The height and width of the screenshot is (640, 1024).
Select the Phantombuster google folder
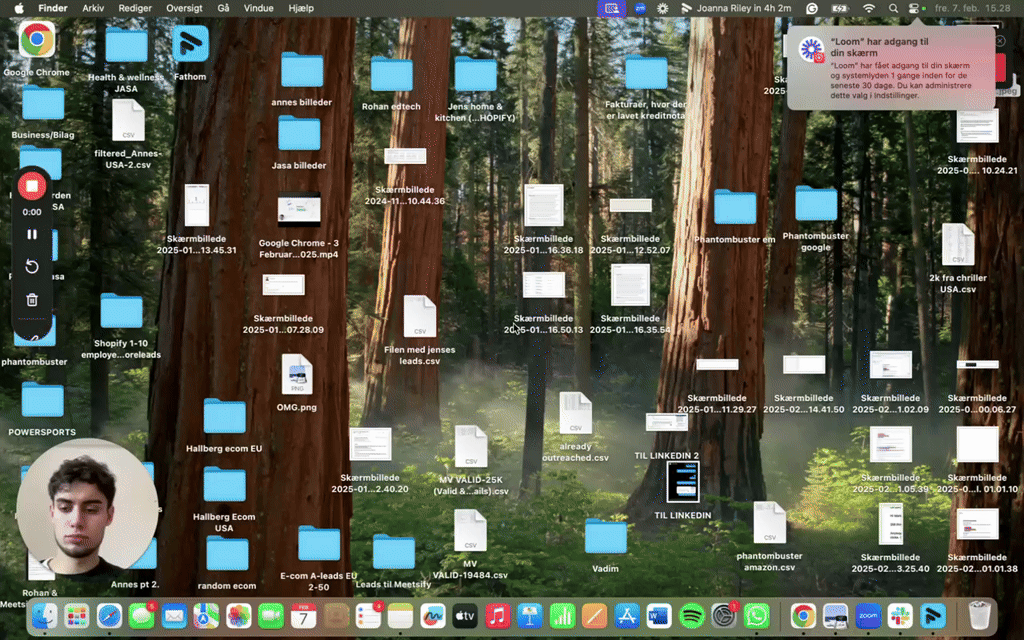[815, 203]
